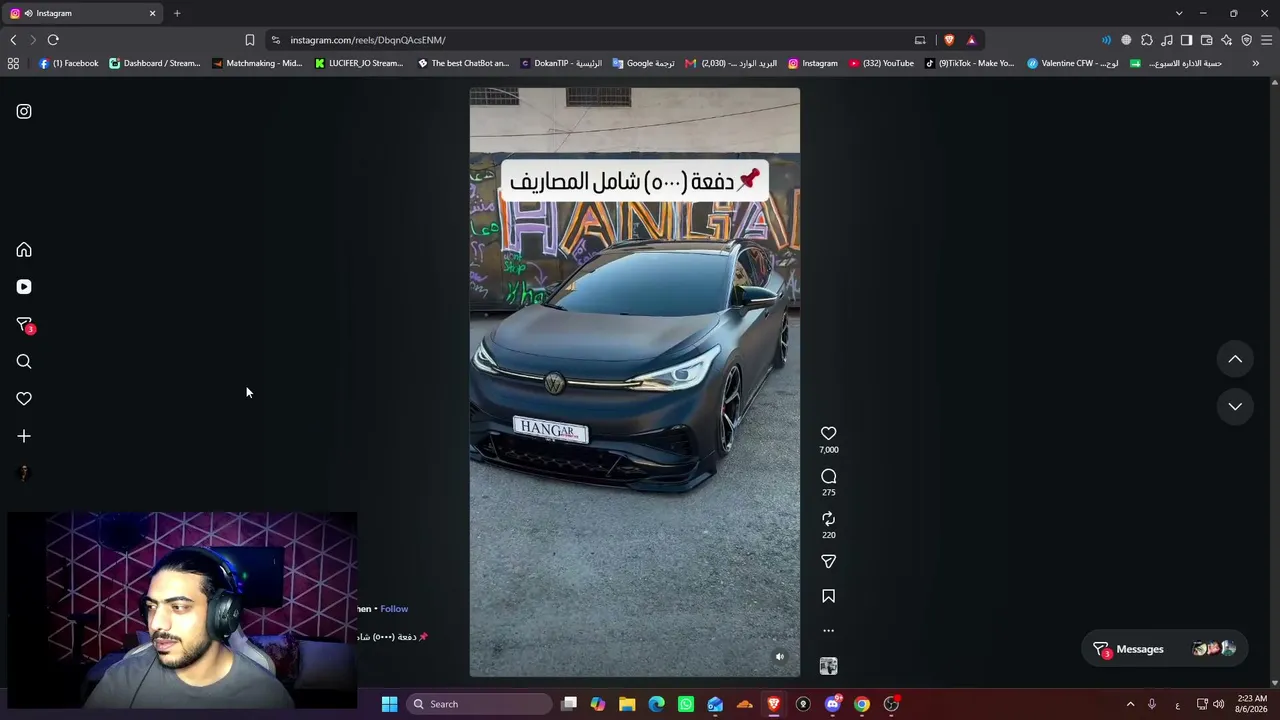The width and height of the screenshot is (1280, 720).
Task: Select the Instagram browser tab
Action: coord(84,13)
